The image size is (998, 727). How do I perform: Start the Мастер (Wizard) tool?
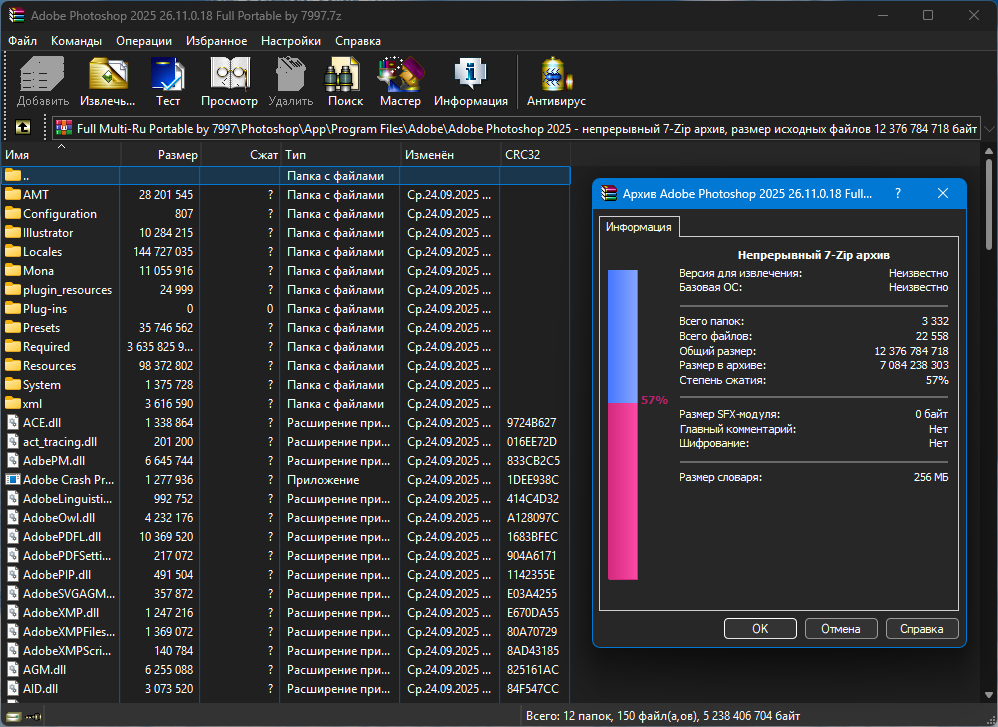400,81
